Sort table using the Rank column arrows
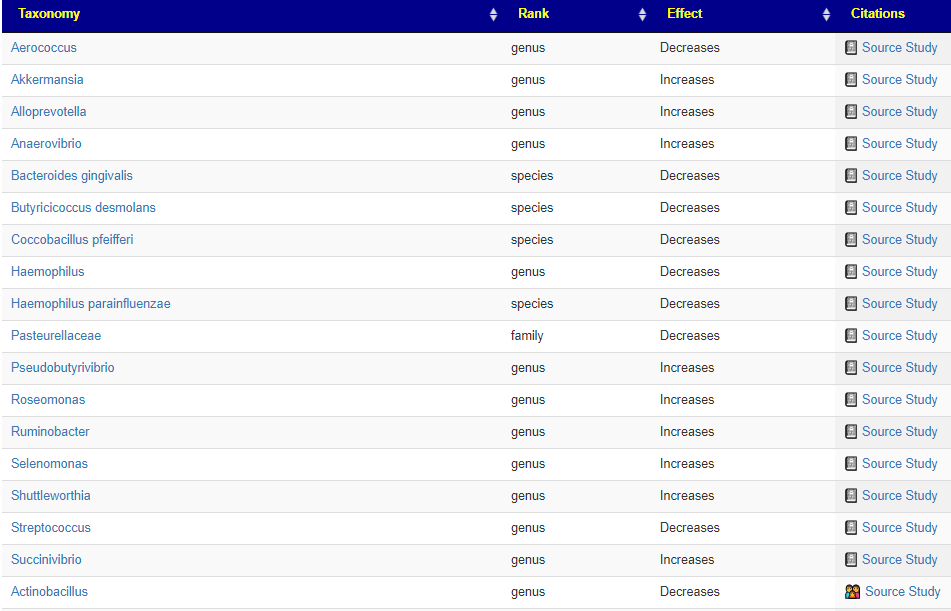Image resolution: width=951 pixels, height=611 pixels. pyautogui.click(x=642, y=15)
